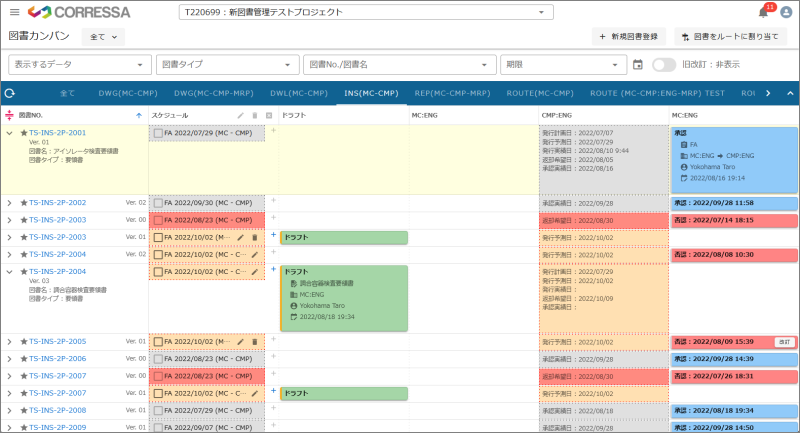Image resolution: width=800 pixels, height=433 pixels.
Task: Open the 期限 dropdown
Action: (563, 65)
